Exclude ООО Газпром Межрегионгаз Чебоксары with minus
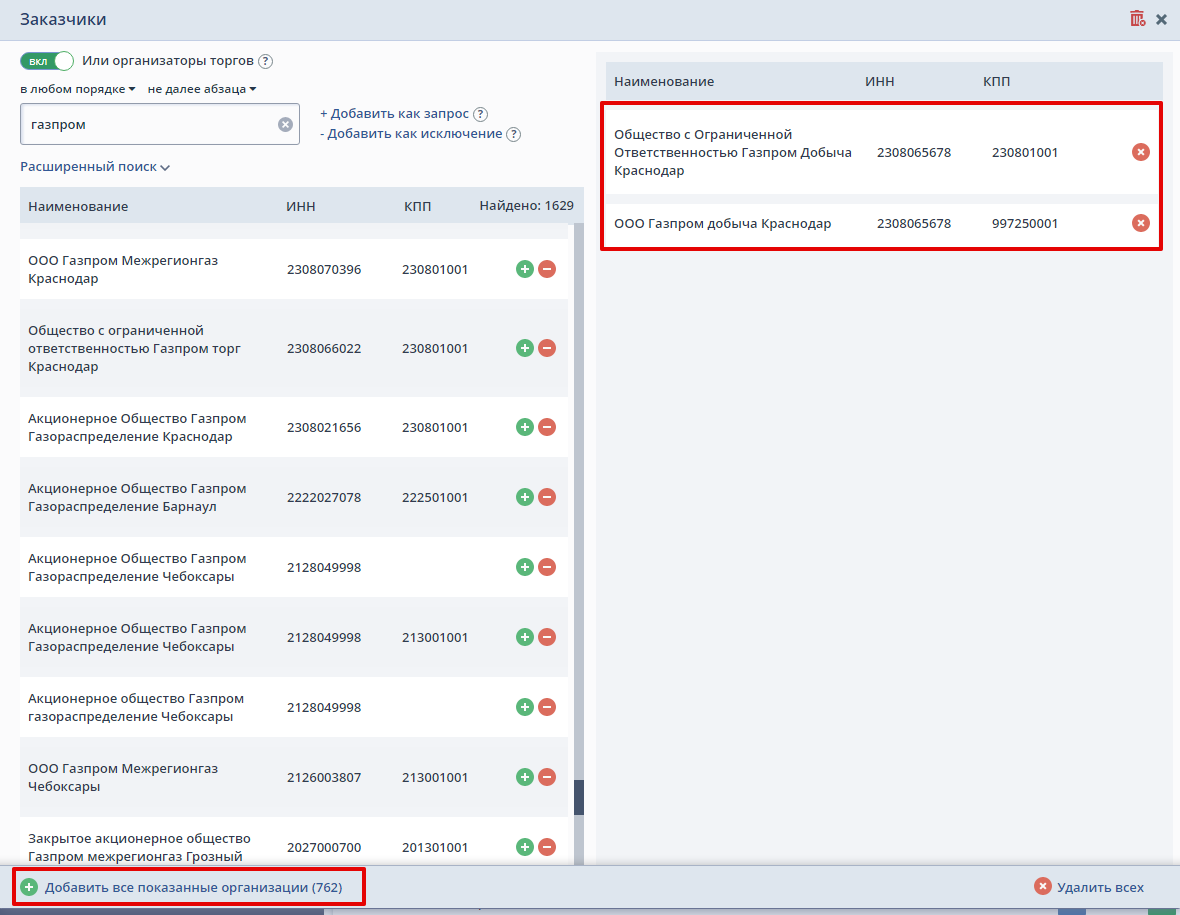Image resolution: width=1180 pixels, height=915 pixels. (547, 777)
